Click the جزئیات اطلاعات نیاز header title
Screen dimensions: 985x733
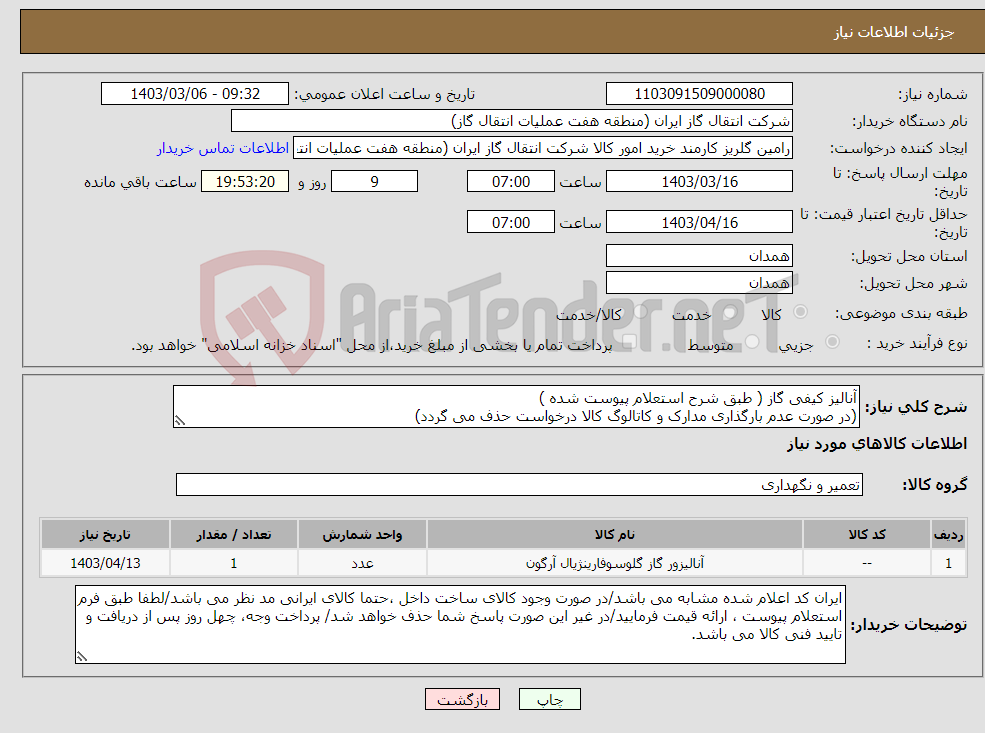point(894,32)
